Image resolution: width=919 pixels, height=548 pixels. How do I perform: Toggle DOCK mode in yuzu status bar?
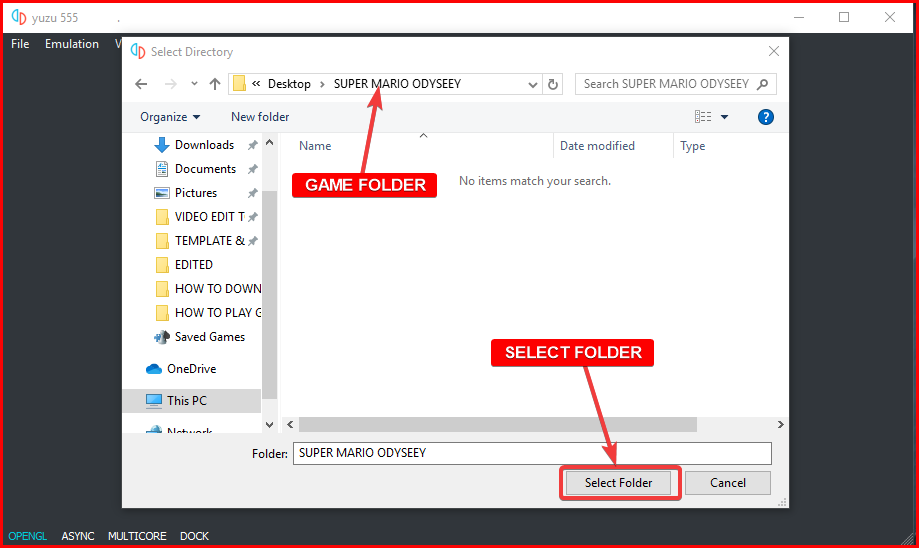tap(194, 536)
